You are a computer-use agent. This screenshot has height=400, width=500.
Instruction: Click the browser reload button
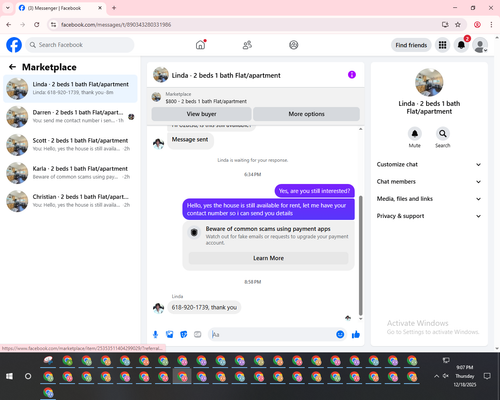37,25
